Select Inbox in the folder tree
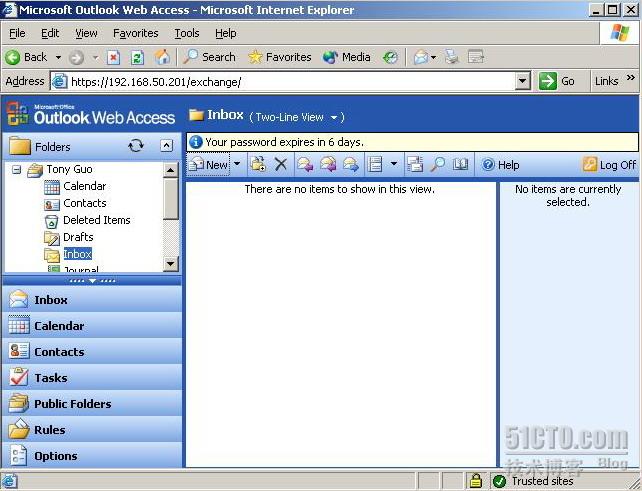This screenshot has height=491, width=642. (77, 254)
